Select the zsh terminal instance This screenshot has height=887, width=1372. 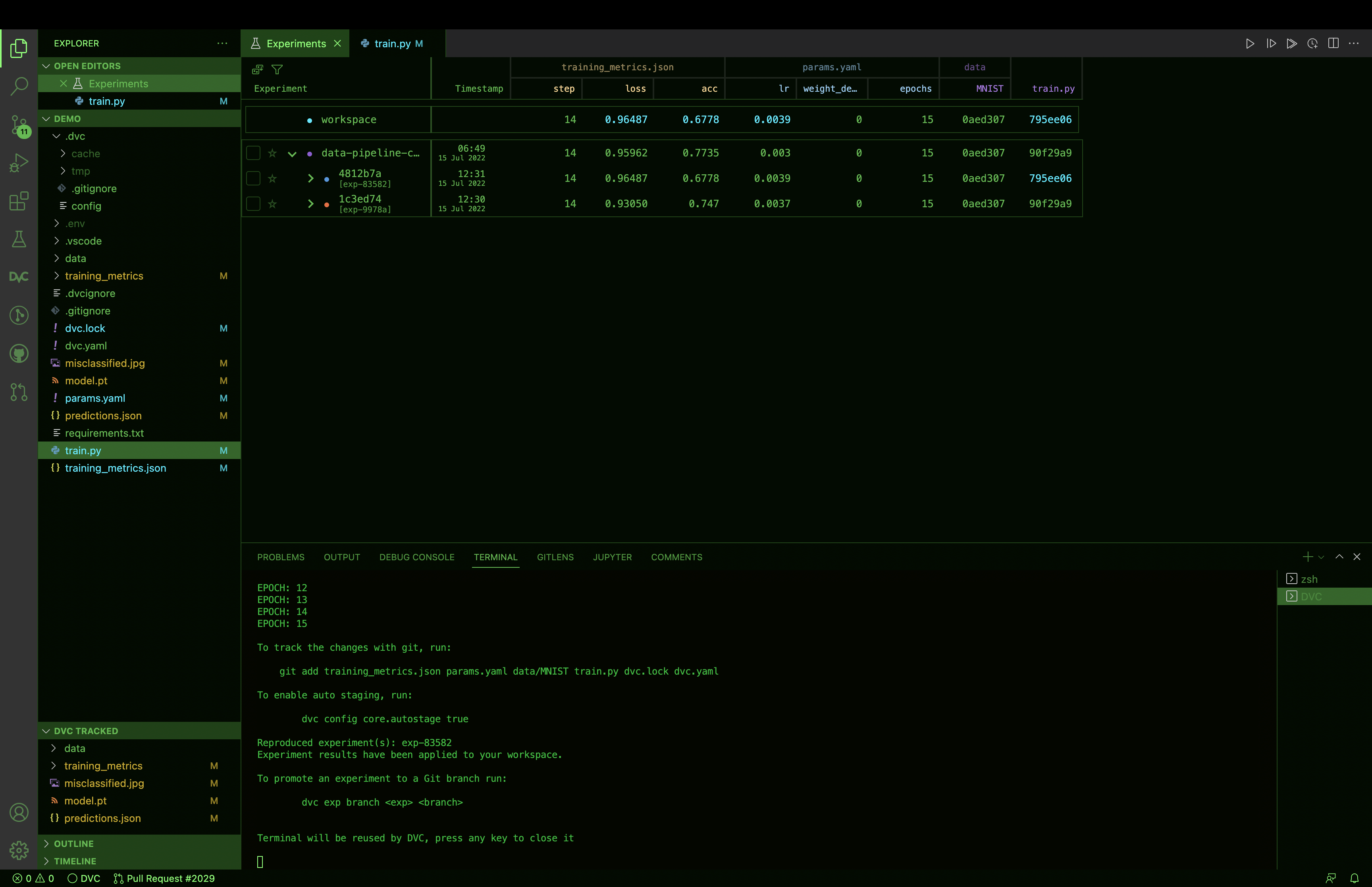pyautogui.click(x=1308, y=579)
